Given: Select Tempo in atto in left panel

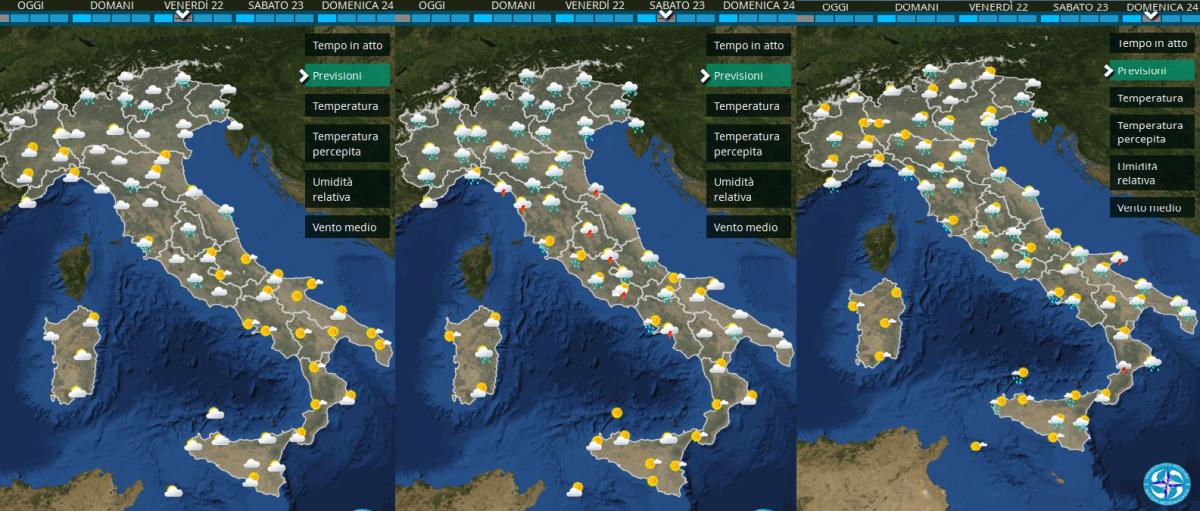Looking at the screenshot, I should point(347,45).
